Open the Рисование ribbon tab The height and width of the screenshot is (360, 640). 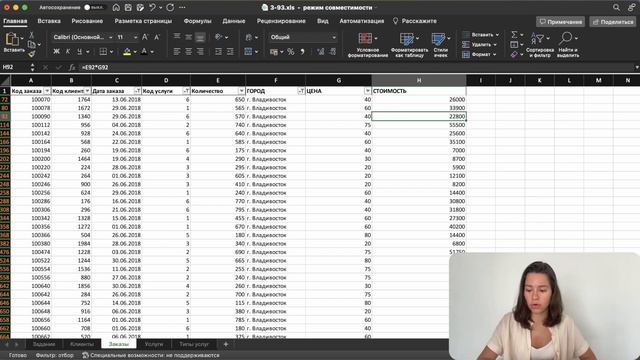click(x=87, y=21)
